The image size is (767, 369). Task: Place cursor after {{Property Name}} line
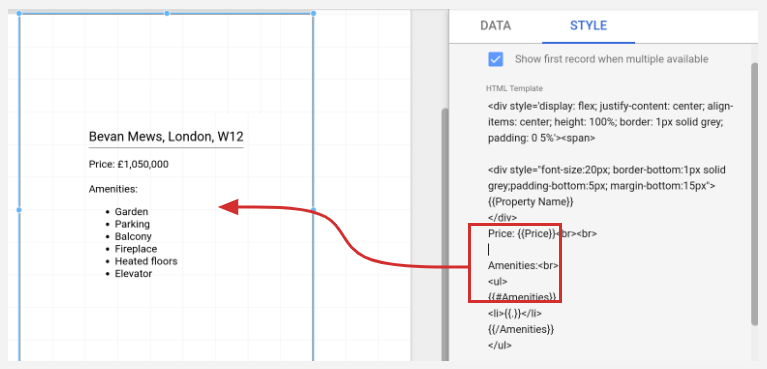click(x=574, y=202)
